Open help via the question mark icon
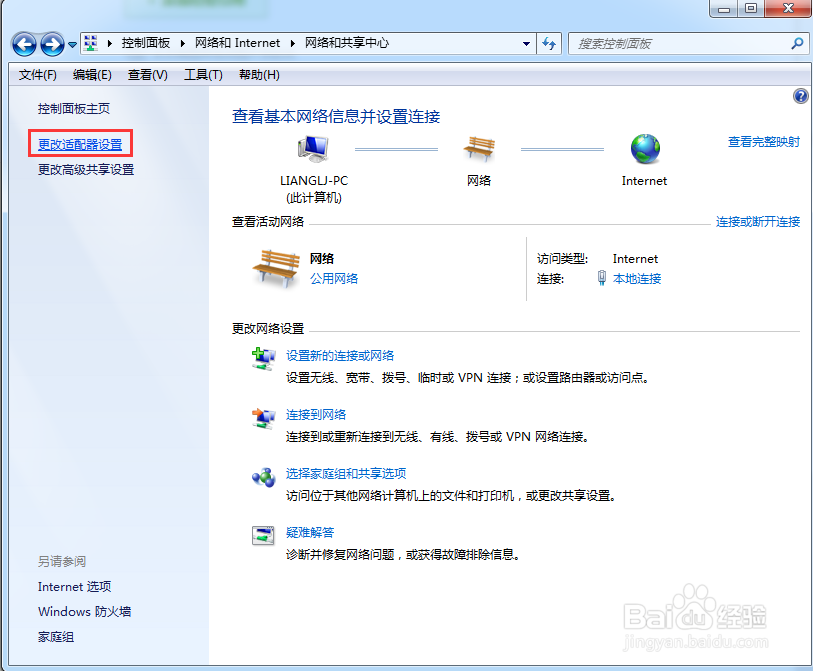The width and height of the screenshot is (813, 671). click(799, 96)
